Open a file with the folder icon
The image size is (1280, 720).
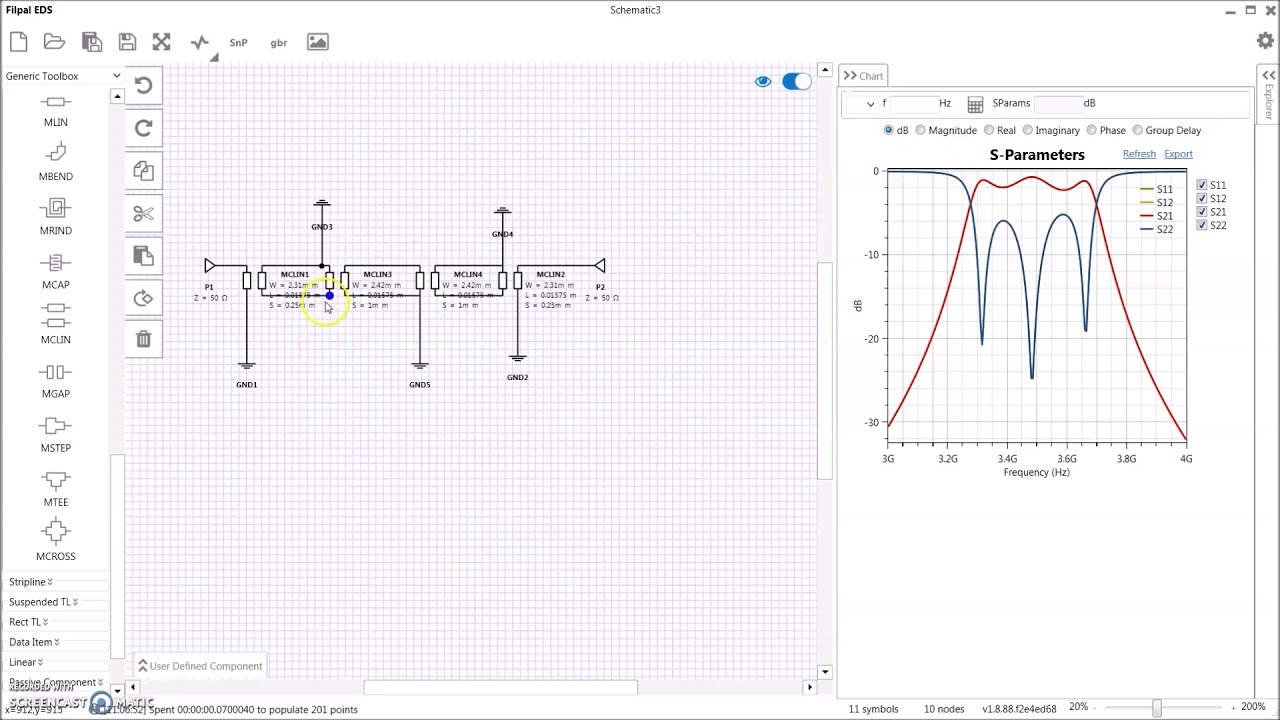(x=54, y=42)
